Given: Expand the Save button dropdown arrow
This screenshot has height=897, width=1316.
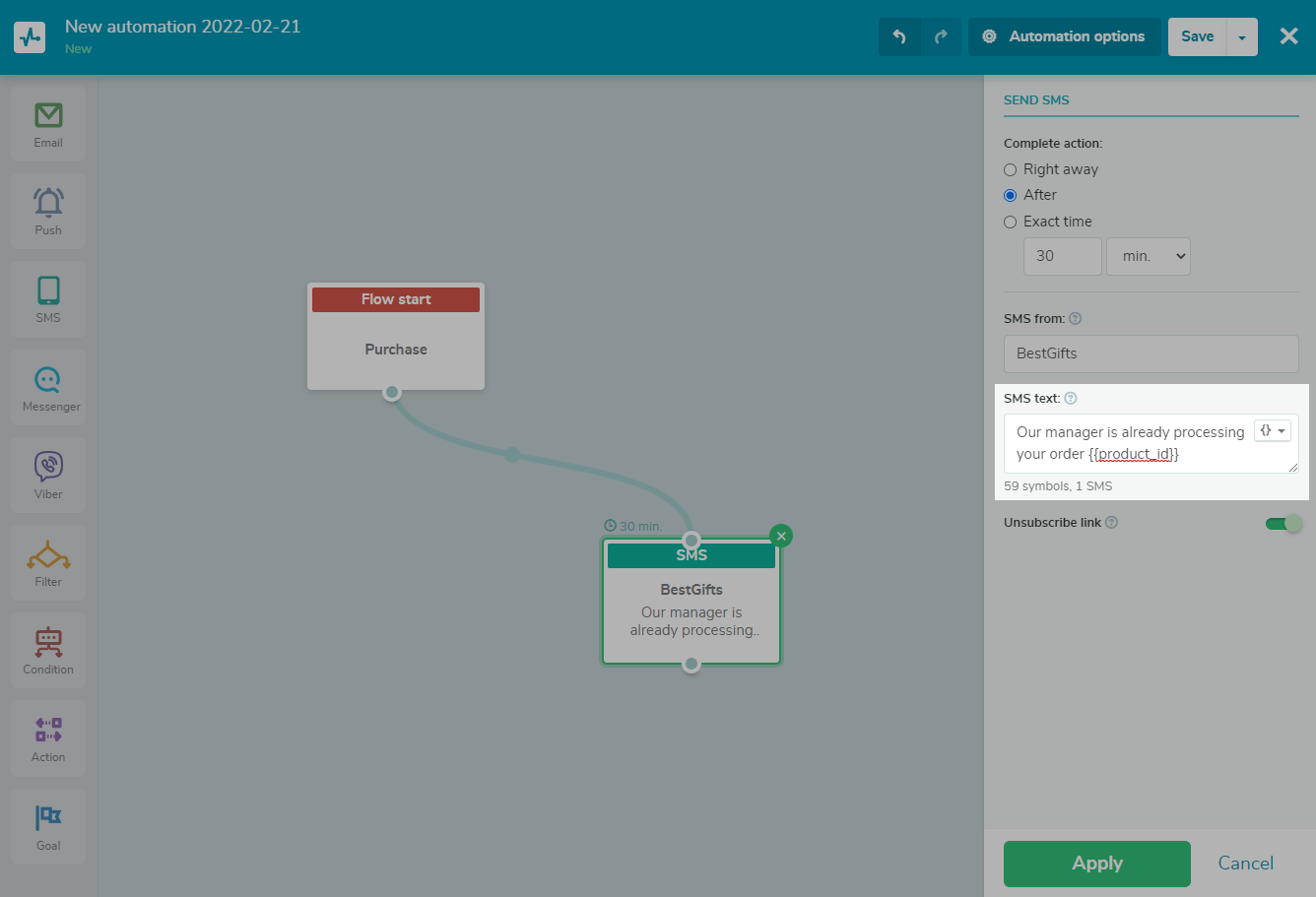Looking at the screenshot, I should (x=1242, y=37).
